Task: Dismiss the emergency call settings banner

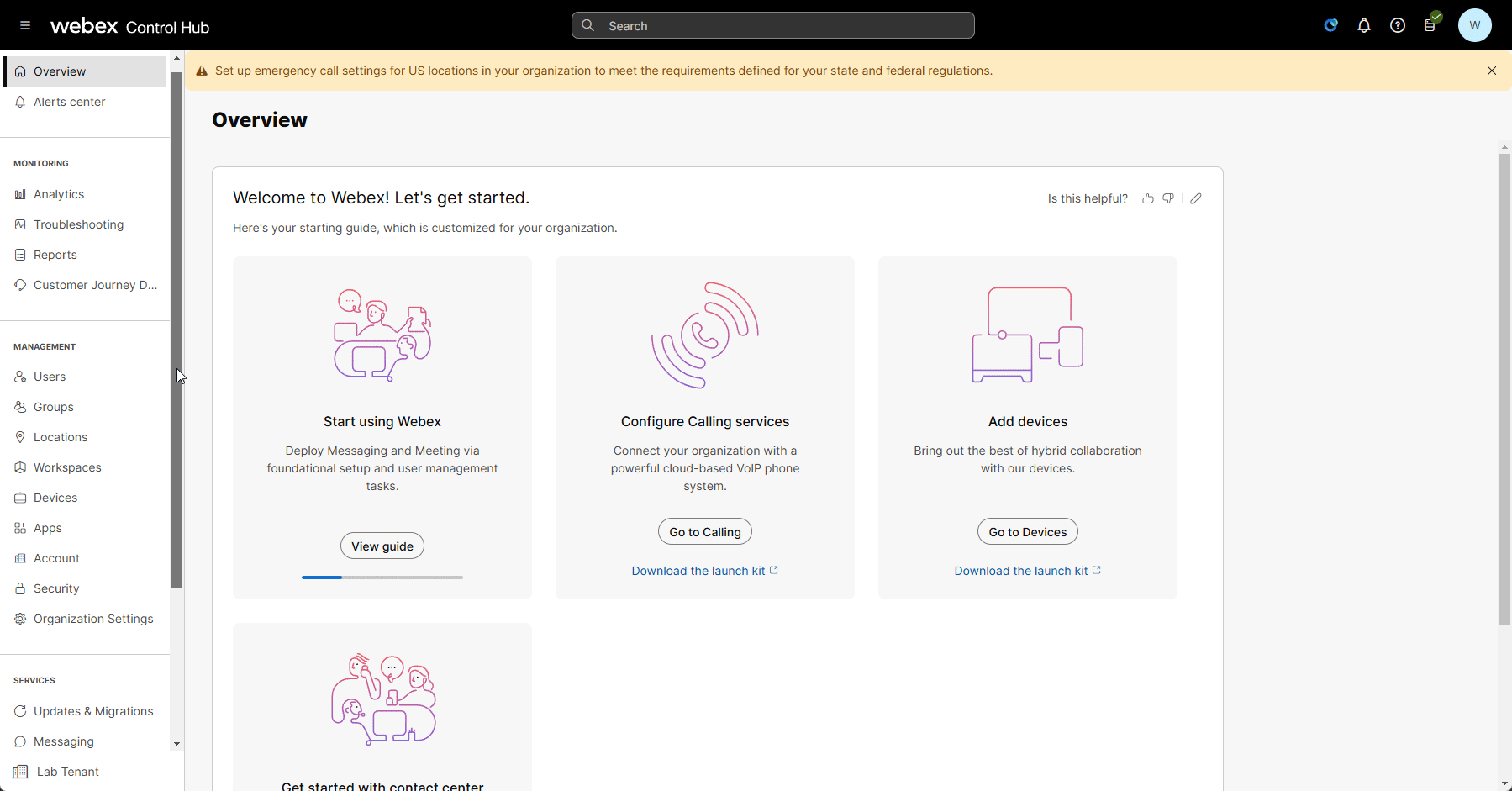Action: pyautogui.click(x=1492, y=71)
